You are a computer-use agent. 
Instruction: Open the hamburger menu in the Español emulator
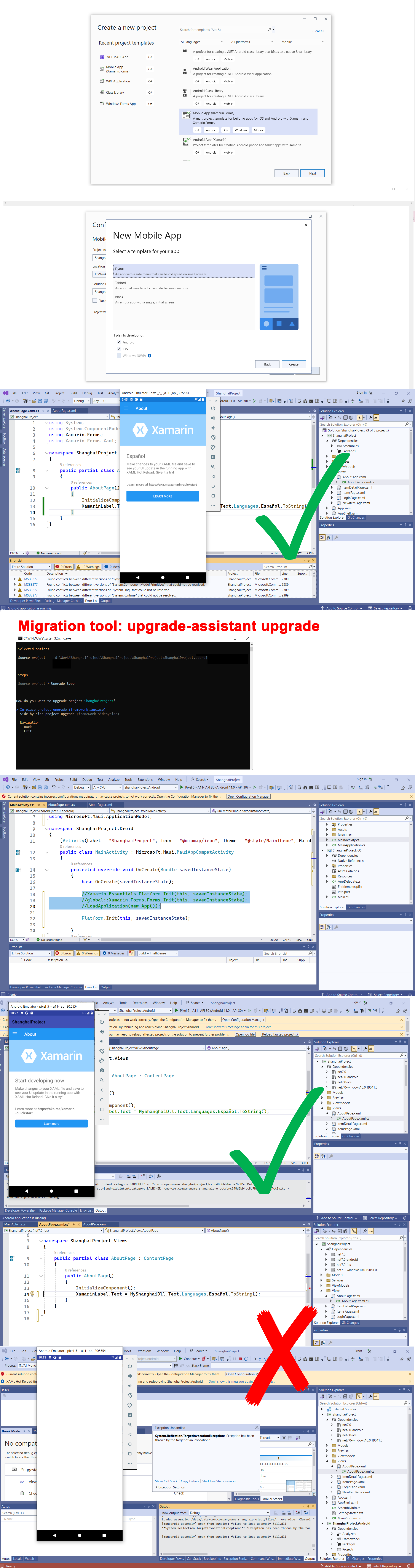(126, 408)
